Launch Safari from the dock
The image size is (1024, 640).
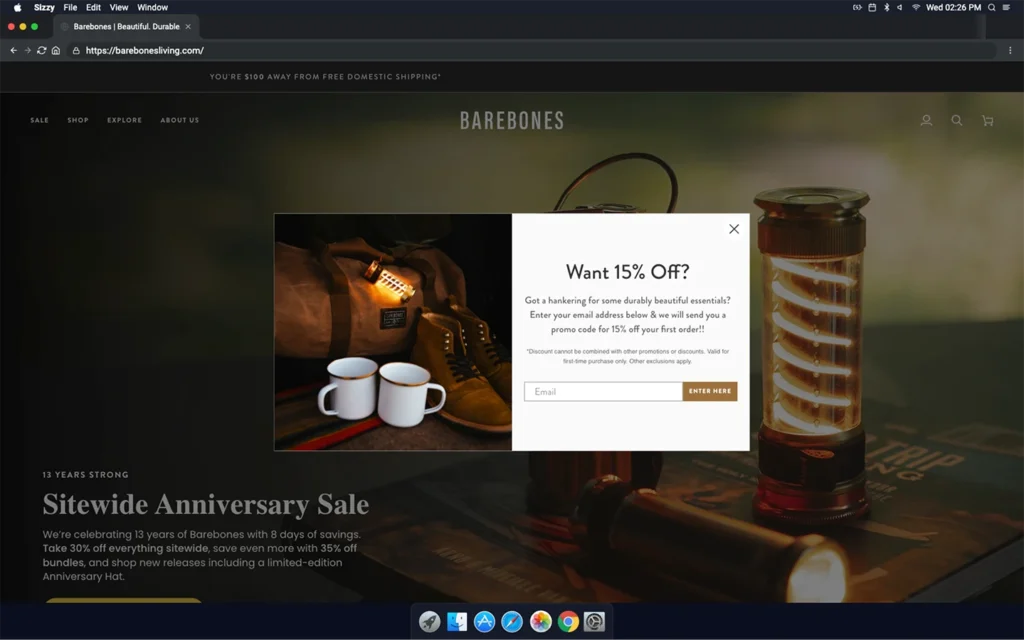tap(512, 622)
